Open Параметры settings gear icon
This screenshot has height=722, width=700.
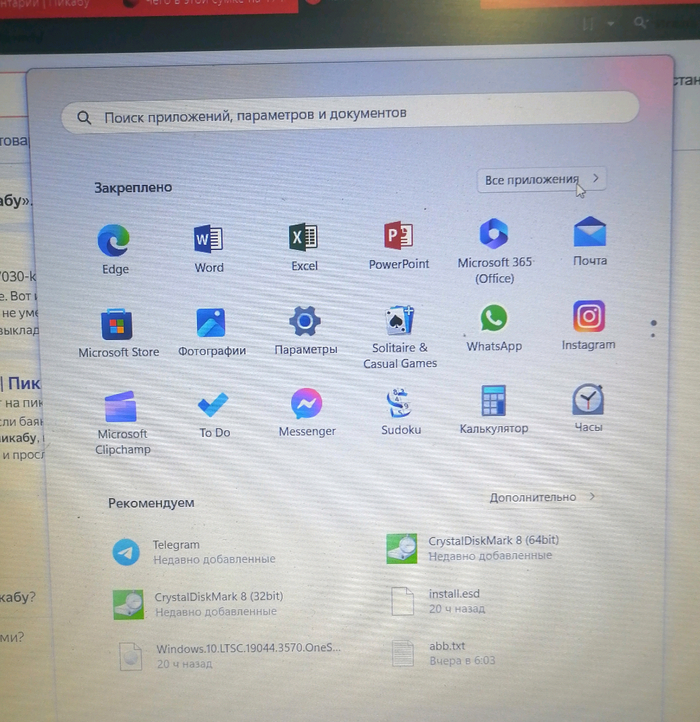(305, 322)
